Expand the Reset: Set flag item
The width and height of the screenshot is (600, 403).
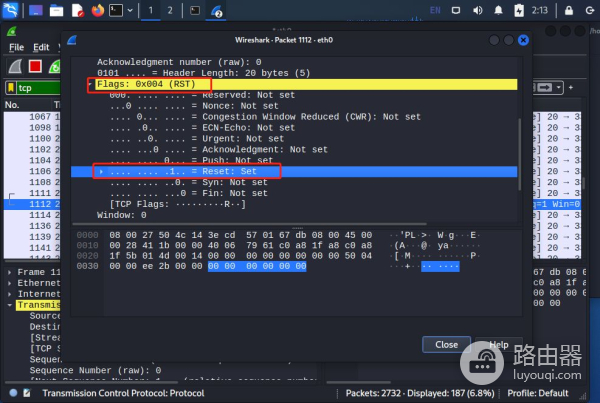[x=101, y=172]
